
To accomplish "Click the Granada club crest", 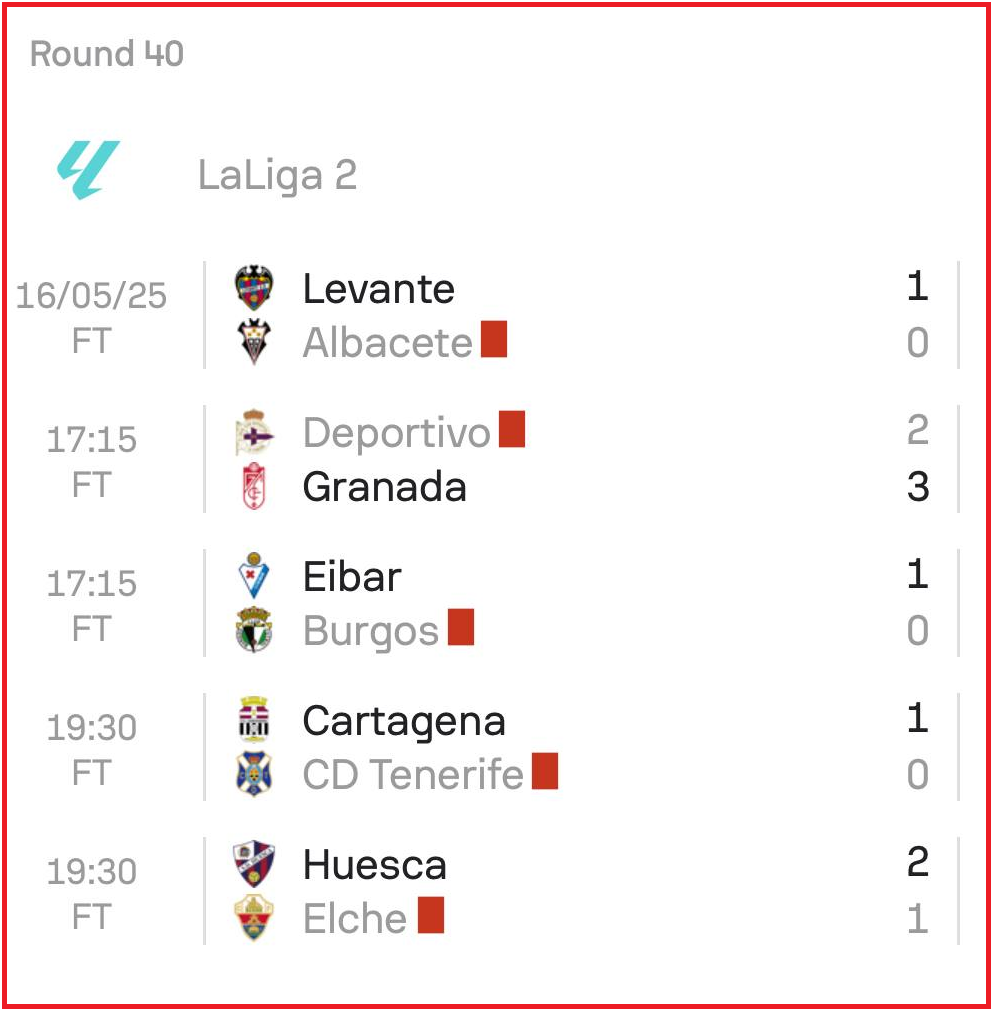I will point(254,486).
